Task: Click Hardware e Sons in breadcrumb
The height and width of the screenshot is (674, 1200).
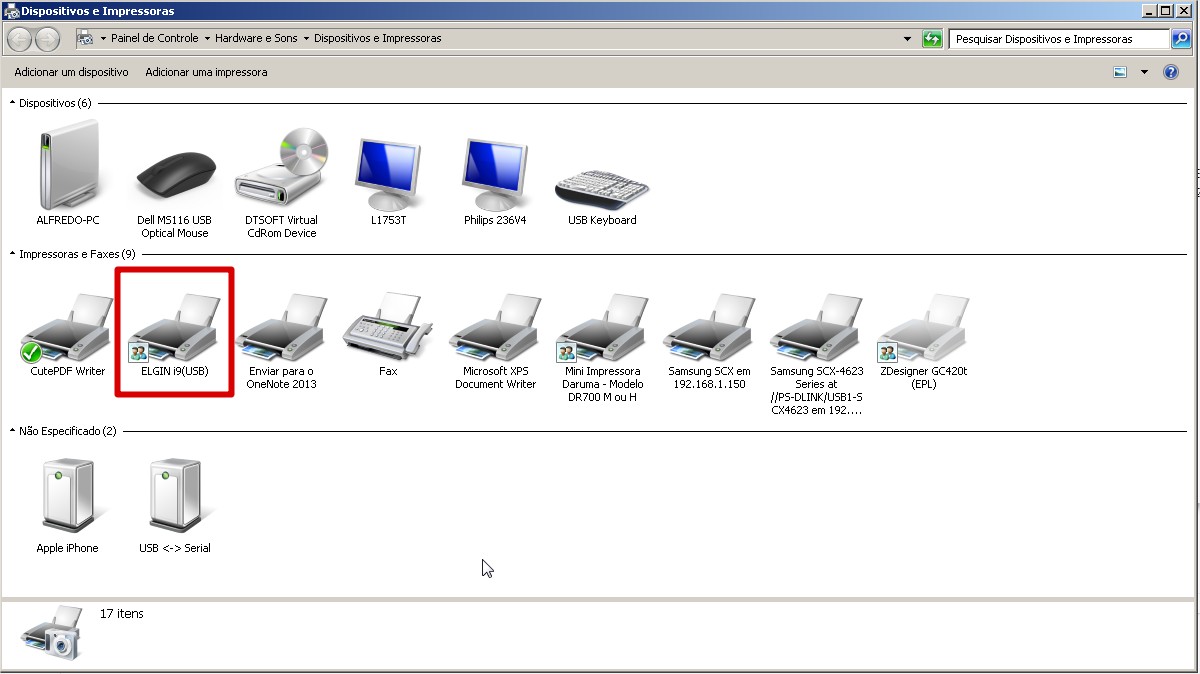Action: pos(256,39)
